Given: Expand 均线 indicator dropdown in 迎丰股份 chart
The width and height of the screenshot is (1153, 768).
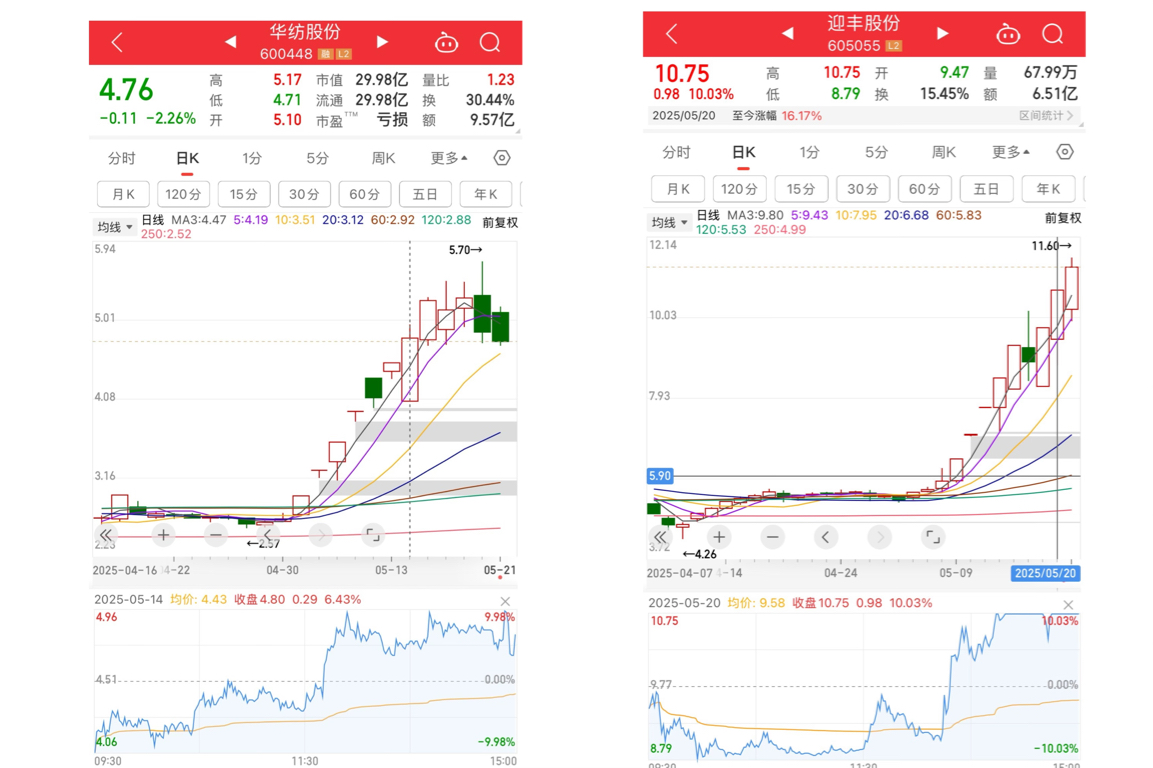Looking at the screenshot, I should pos(669,222).
